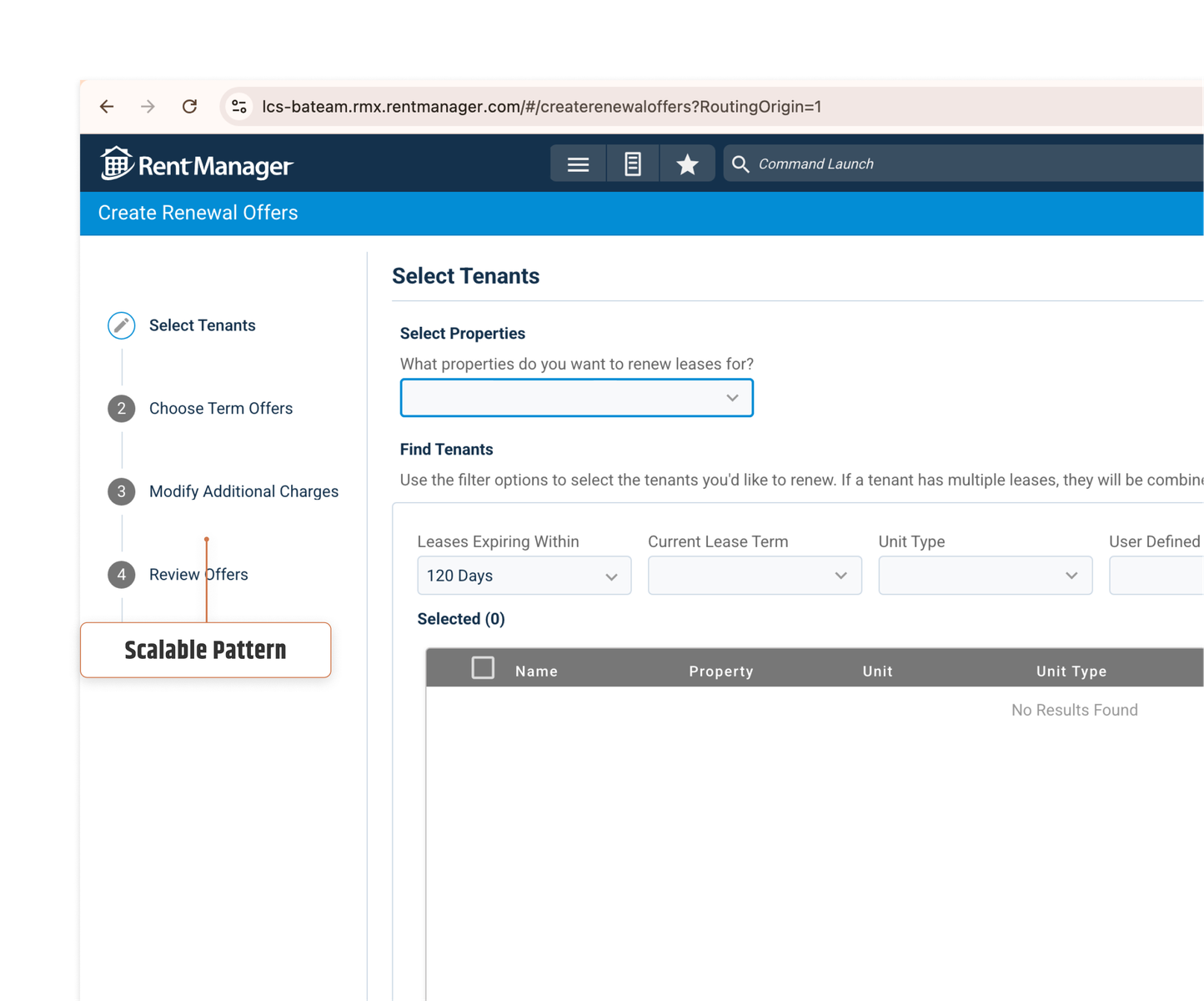Open the properties selection dropdown
The width and height of the screenshot is (1204, 1001).
pyautogui.click(x=577, y=398)
